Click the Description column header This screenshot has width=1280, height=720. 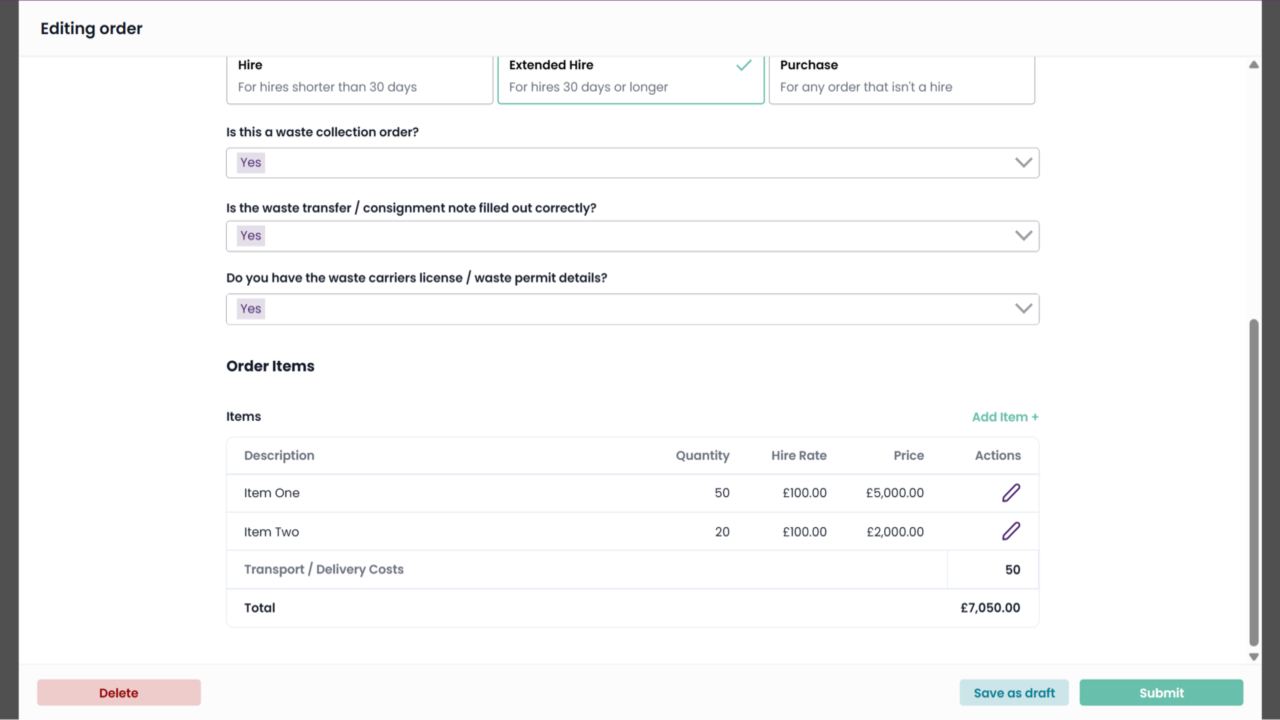click(279, 455)
